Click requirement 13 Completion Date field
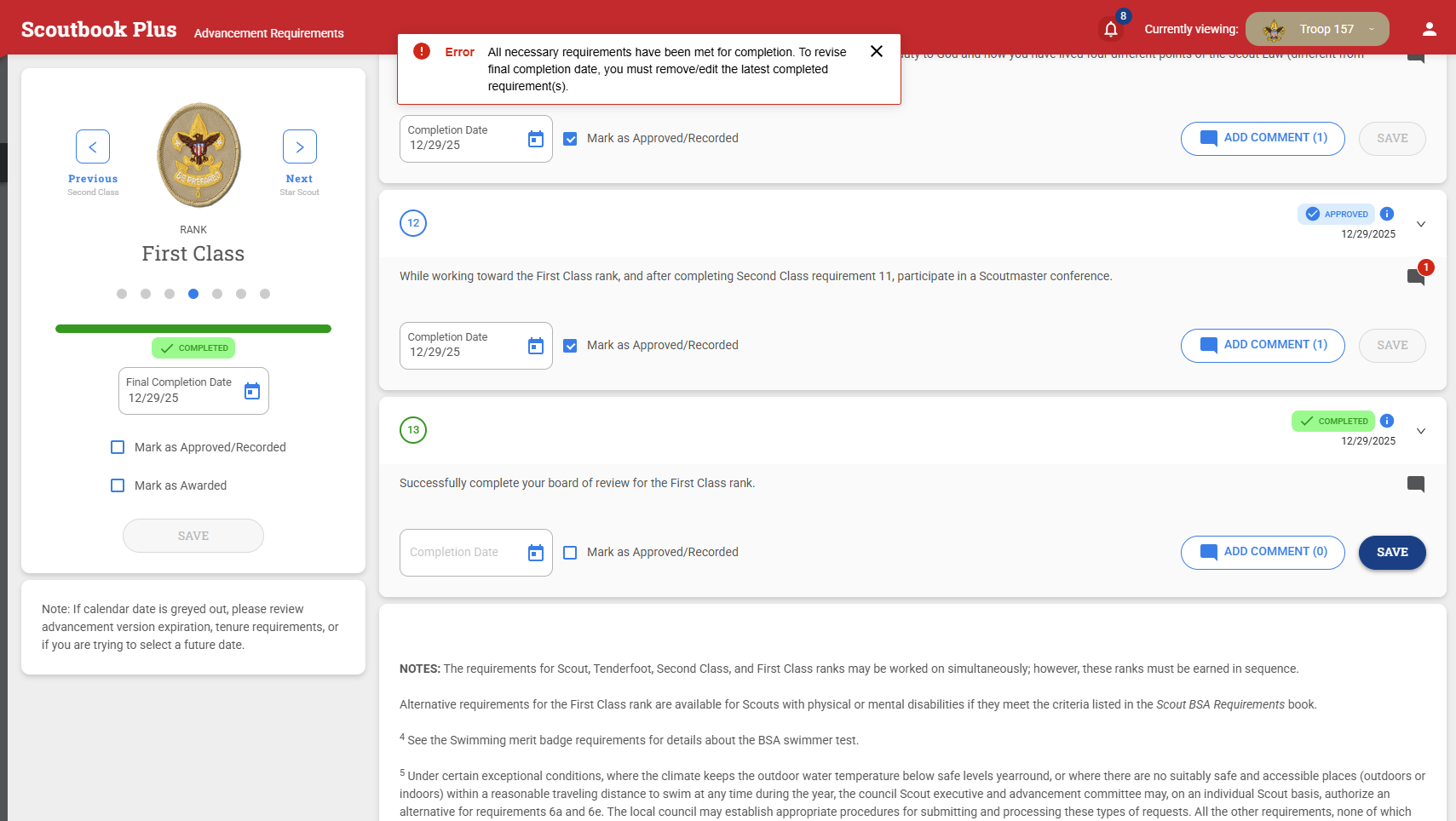This screenshot has height=821, width=1456. [x=475, y=553]
